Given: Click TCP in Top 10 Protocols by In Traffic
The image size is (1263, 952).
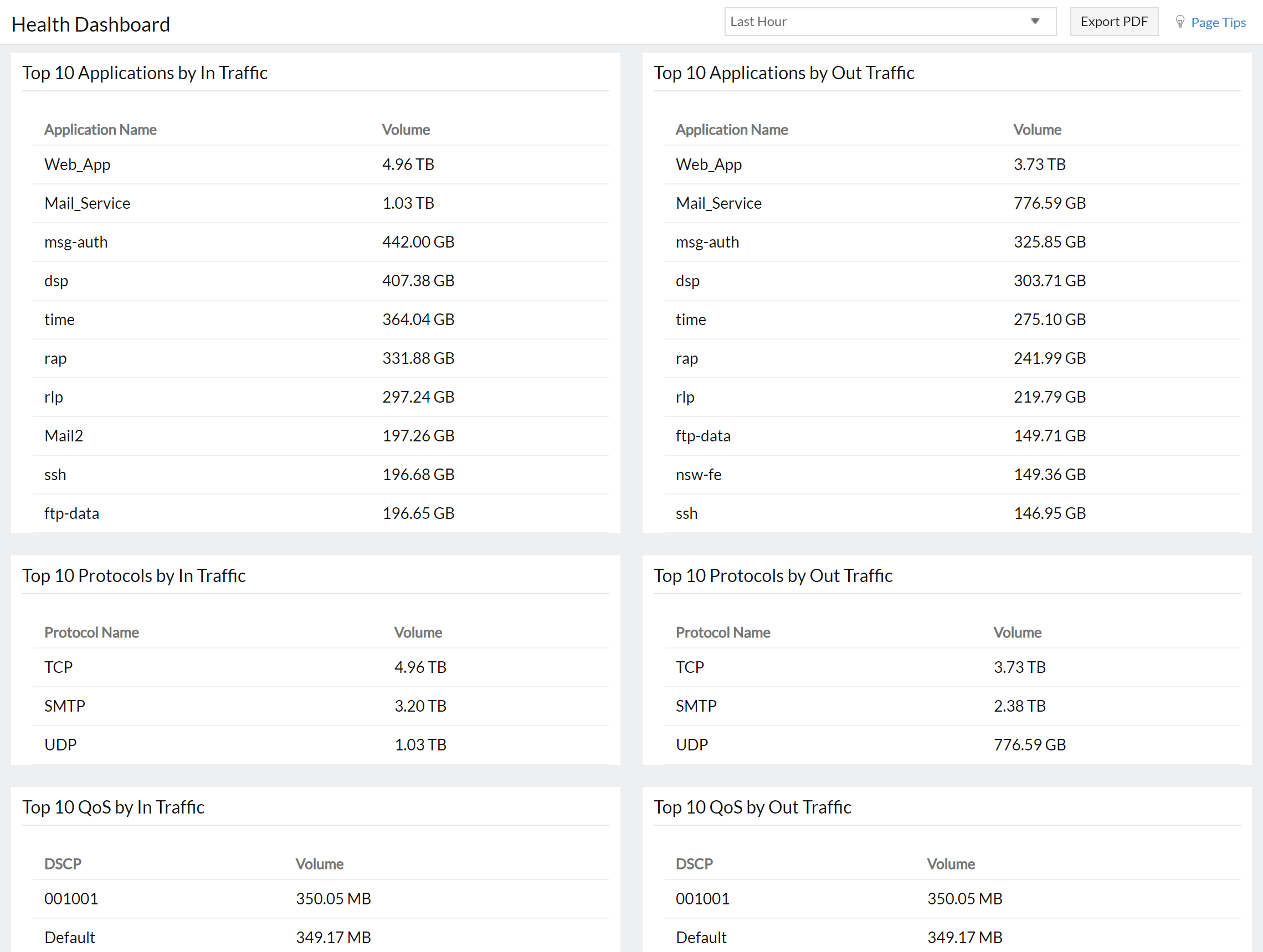Looking at the screenshot, I should (x=58, y=667).
